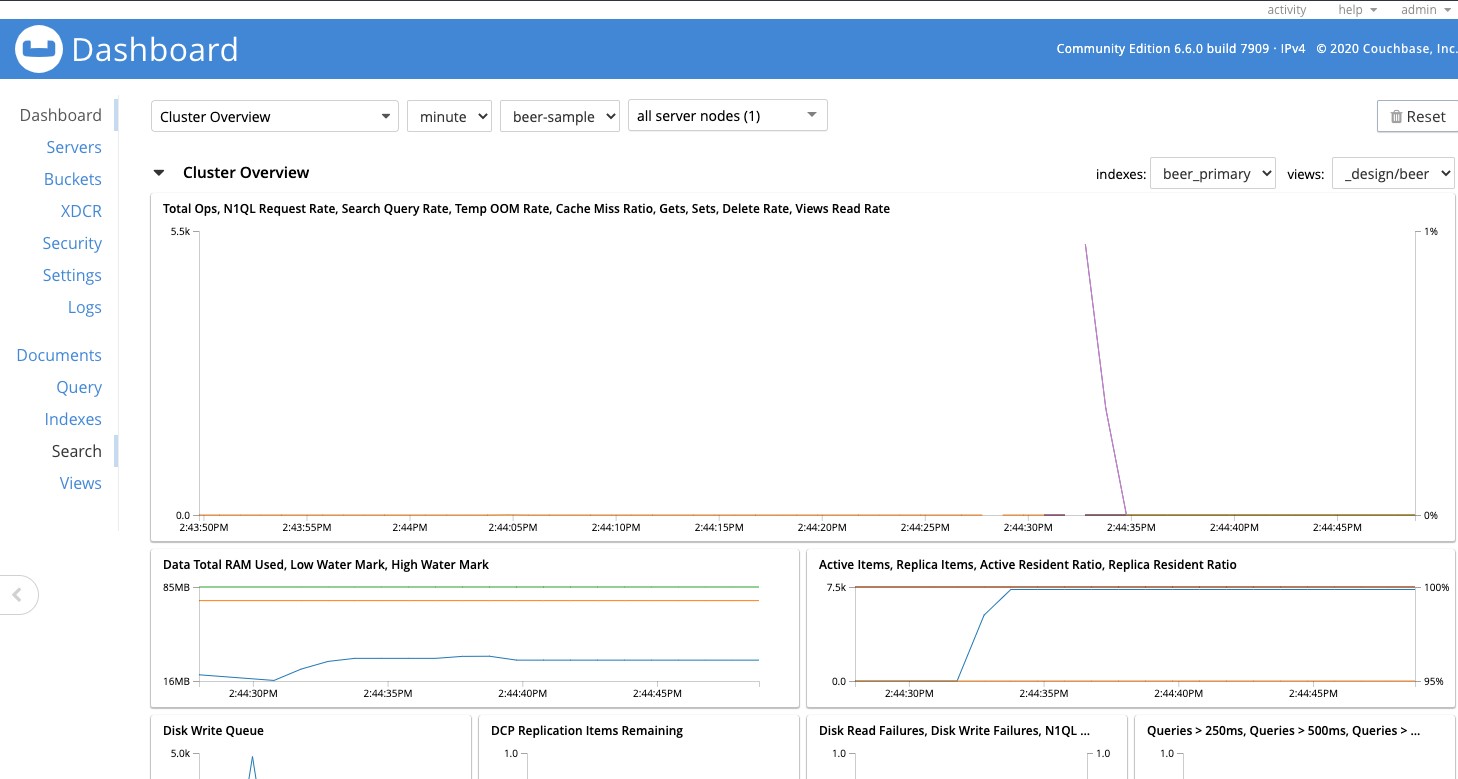The height and width of the screenshot is (779, 1458).
Task: Navigate to the Query section
Action: click(79, 387)
